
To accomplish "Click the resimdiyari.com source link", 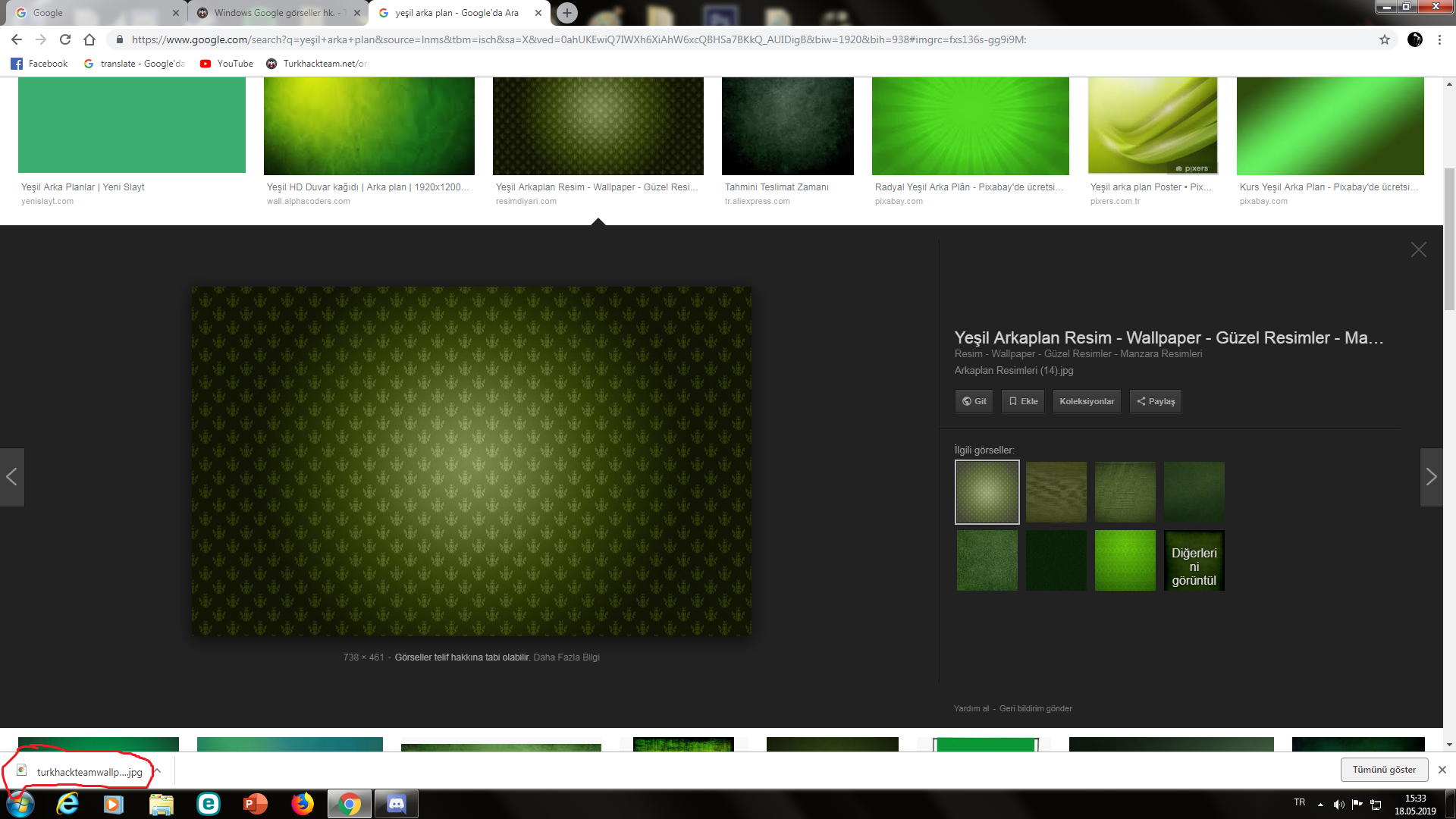I will 526,202.
